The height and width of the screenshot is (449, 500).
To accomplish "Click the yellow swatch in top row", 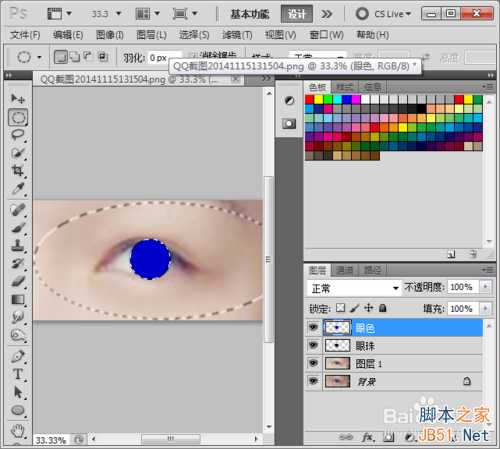I will click(x=319, y=99).
